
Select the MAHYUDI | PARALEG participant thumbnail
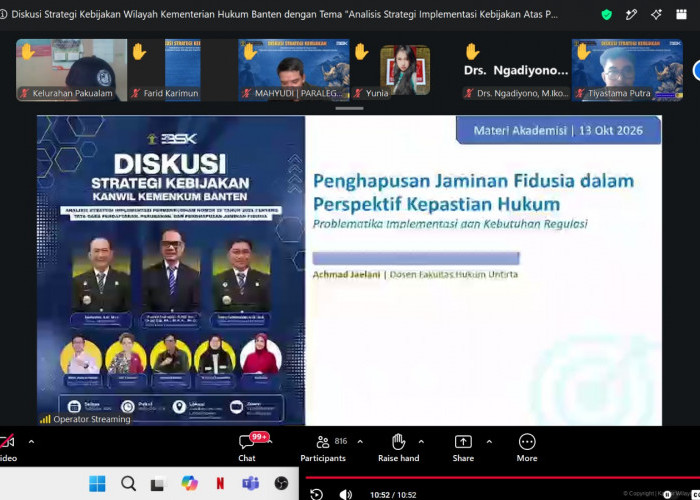coord(293,70)
